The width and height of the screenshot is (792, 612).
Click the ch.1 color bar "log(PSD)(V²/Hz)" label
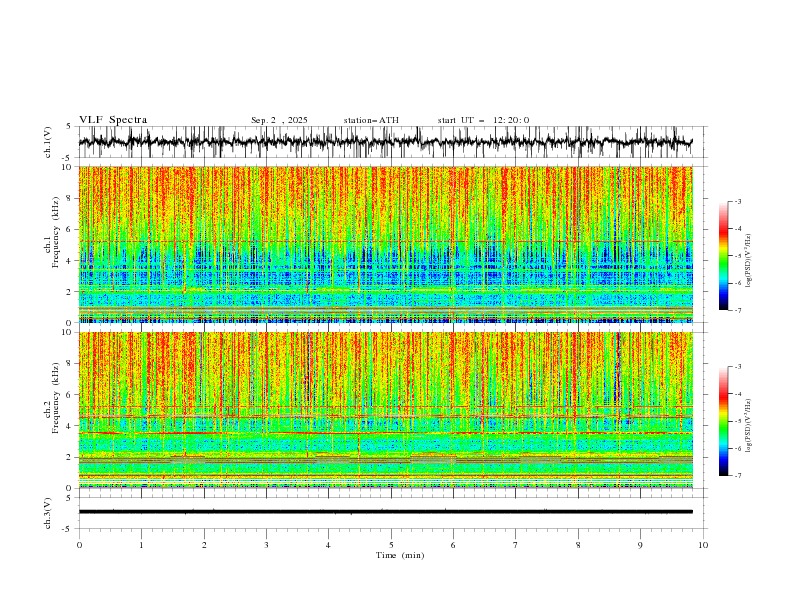pyautogui.click(x=748, y=260)
